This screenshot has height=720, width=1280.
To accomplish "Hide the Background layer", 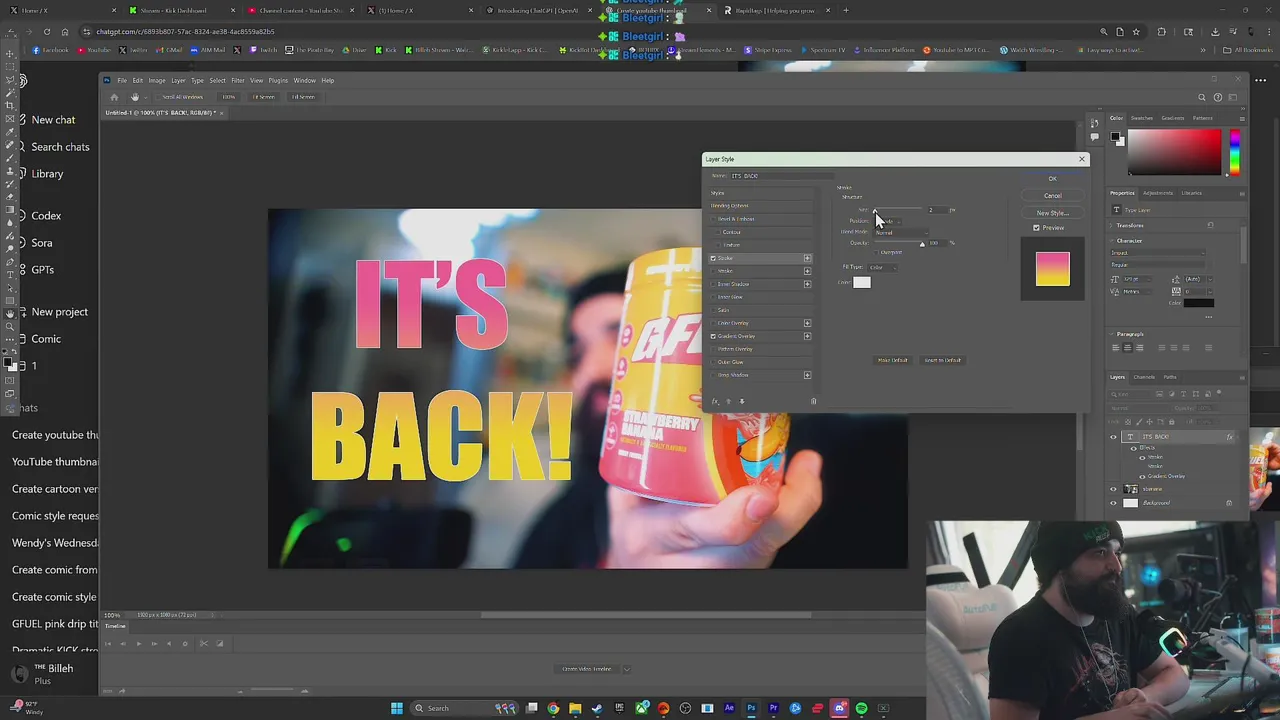I will (1113, 503).
